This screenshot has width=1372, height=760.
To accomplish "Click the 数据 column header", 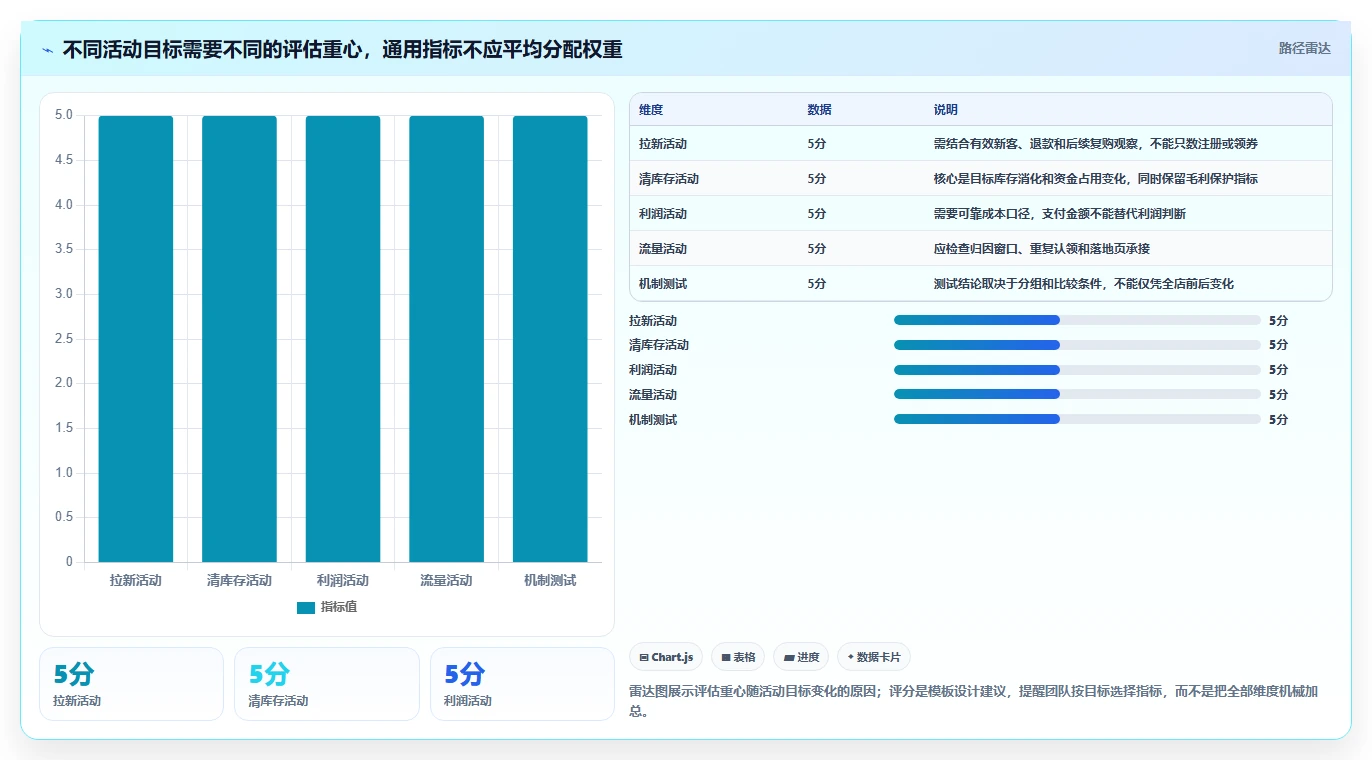I will point(819,110).
